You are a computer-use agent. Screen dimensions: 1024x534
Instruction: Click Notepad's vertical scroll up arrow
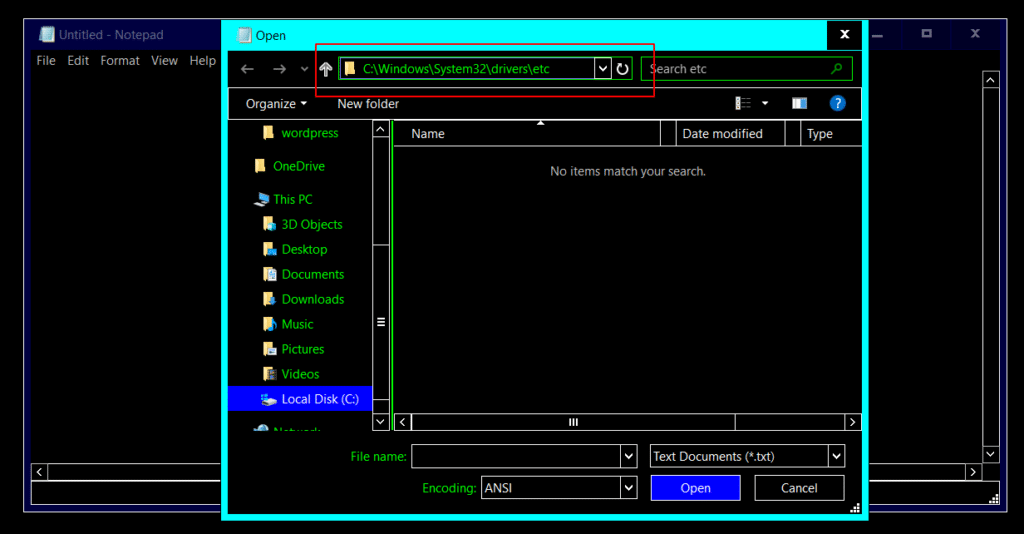991,80
